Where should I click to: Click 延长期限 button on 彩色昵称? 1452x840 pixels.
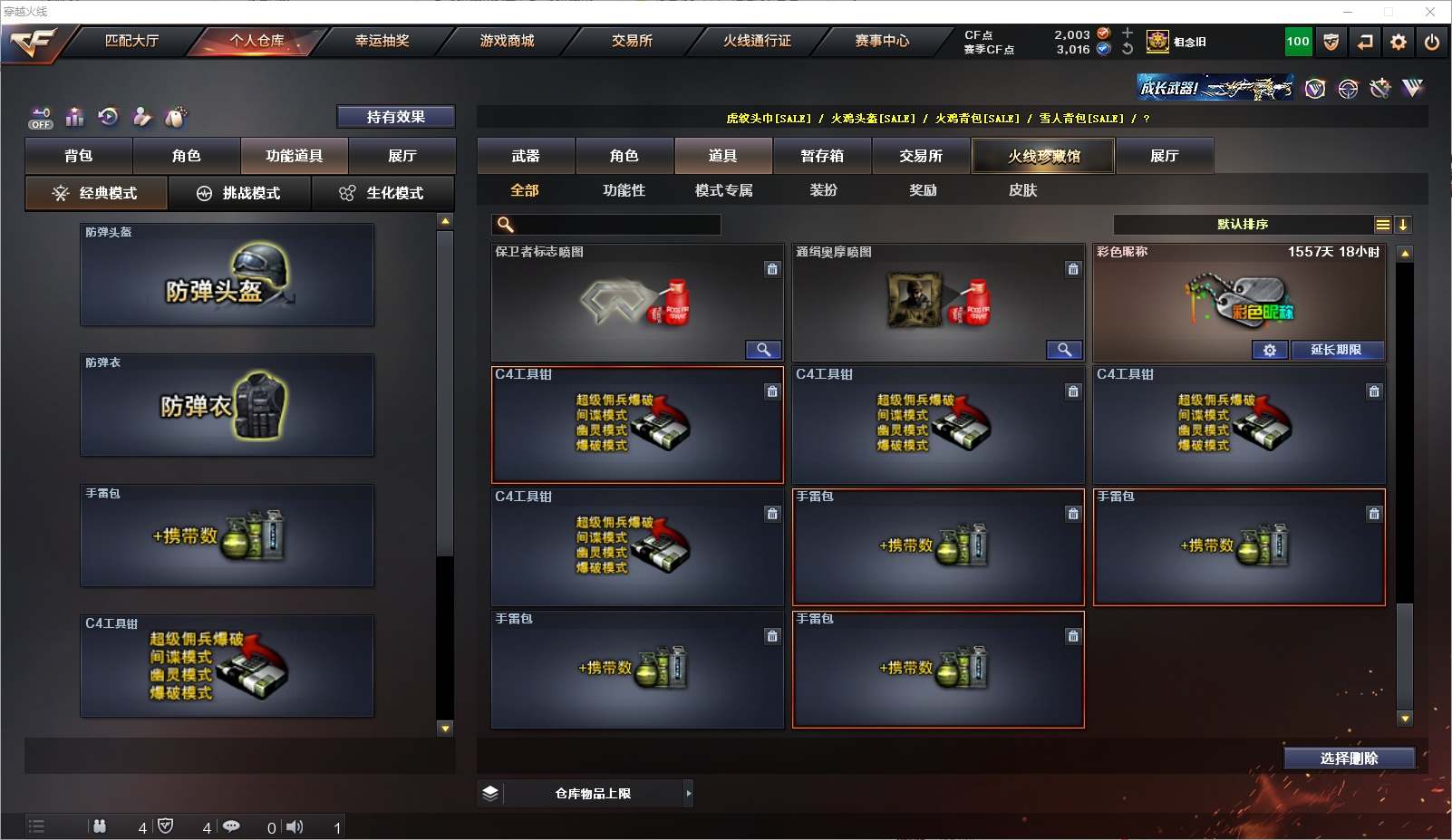(x=1337, y=350)
